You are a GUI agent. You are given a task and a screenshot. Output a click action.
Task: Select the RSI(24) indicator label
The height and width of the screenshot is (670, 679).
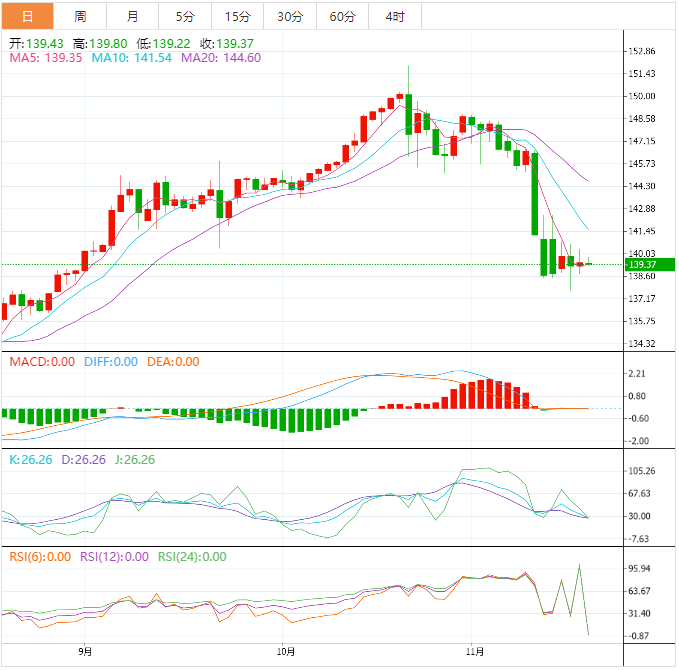[192, 557]
